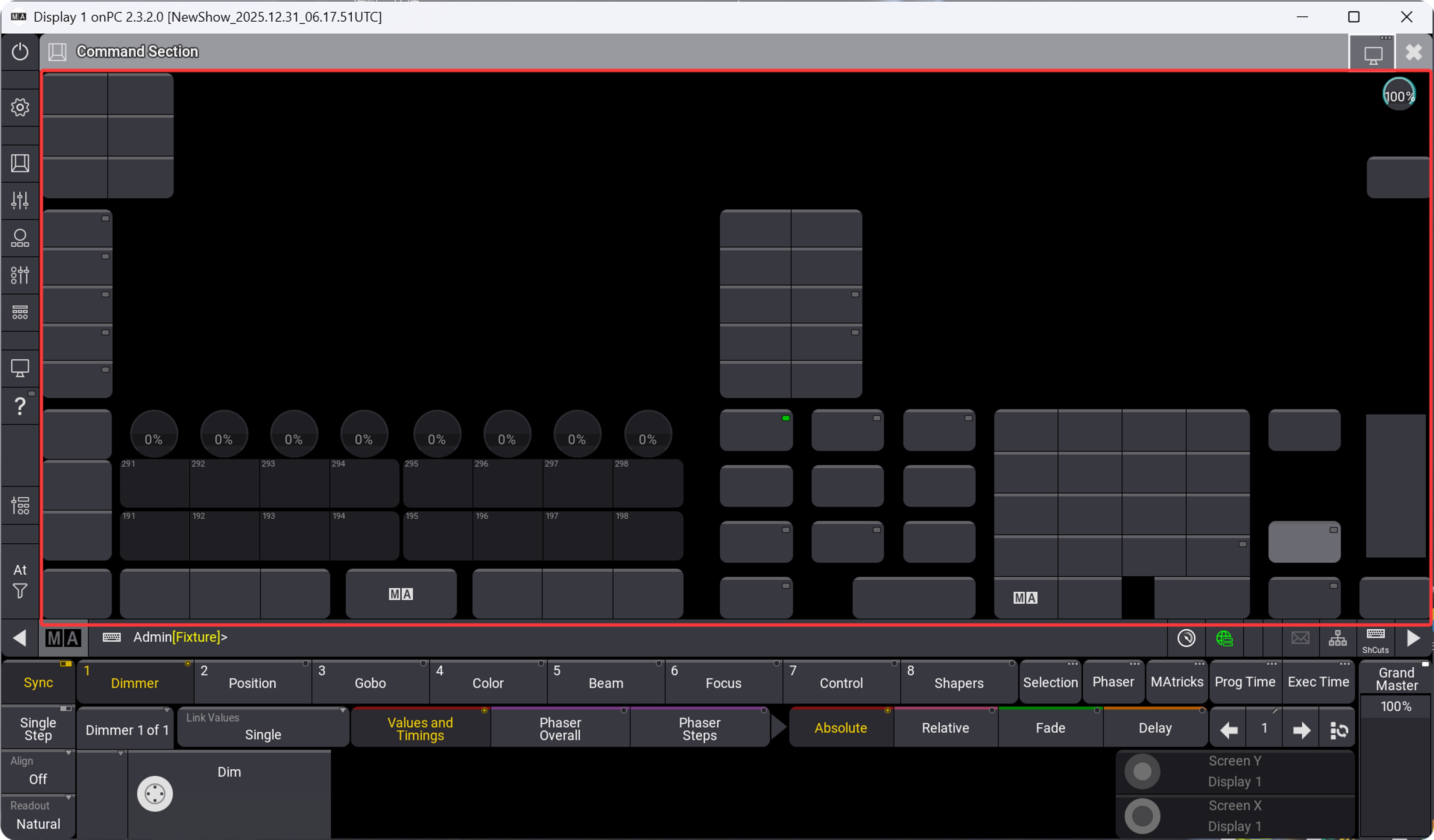1434x840 pixels.
Task: Click the filter funnel icon
Action: pyautogui.click(x=20, y=591)
